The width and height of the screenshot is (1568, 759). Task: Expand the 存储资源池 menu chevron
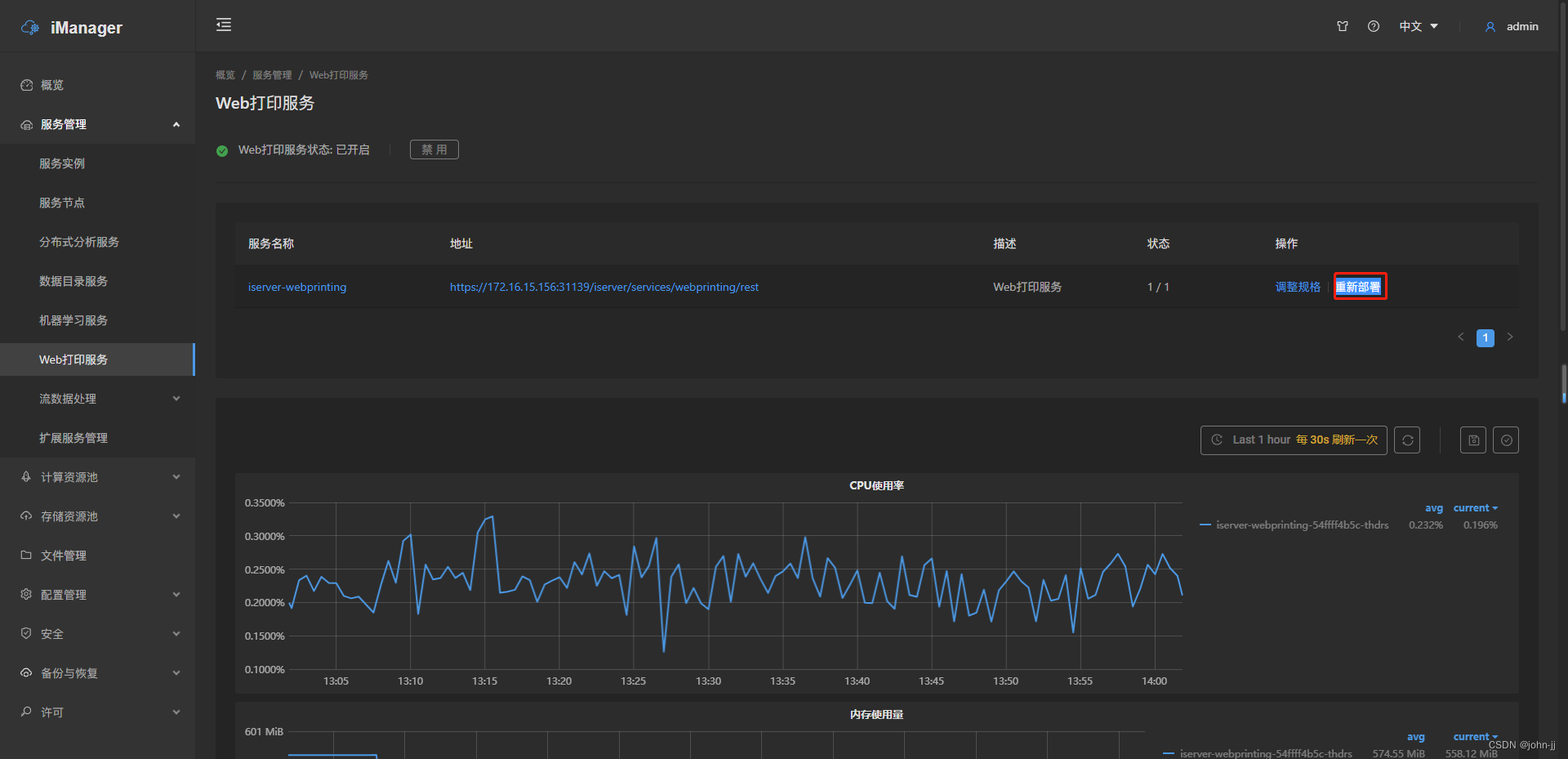coord(176,516)
